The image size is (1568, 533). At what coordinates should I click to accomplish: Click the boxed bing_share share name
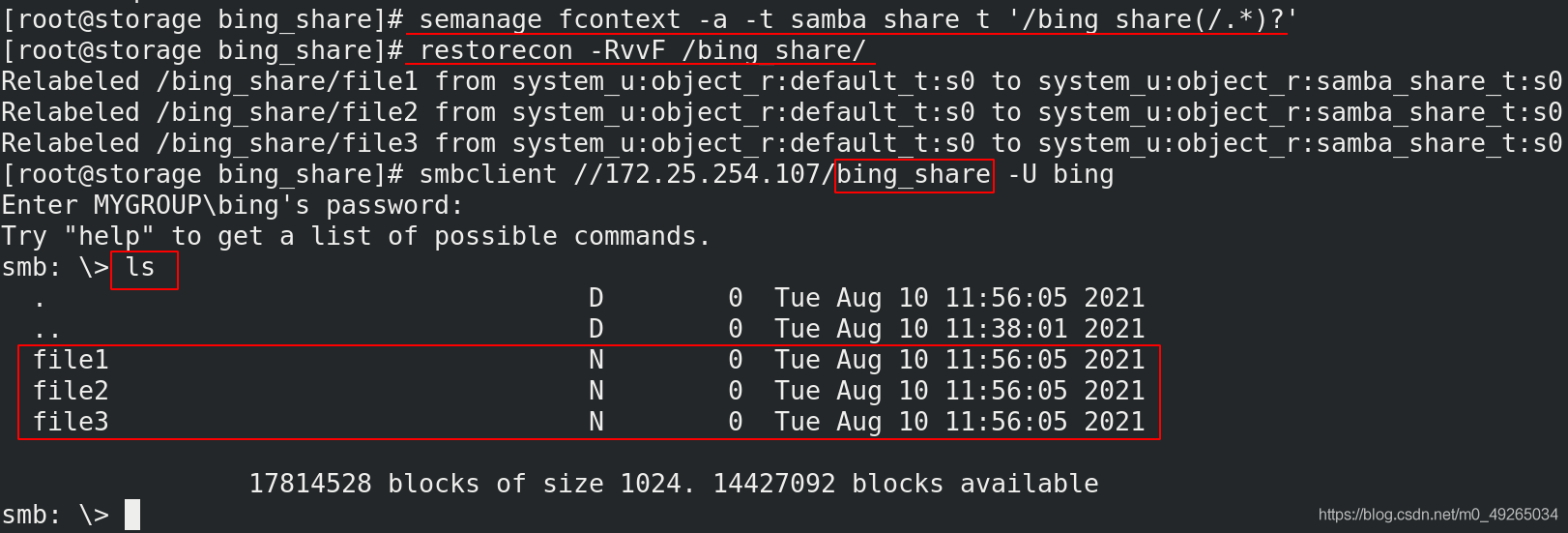coord(914,175)
